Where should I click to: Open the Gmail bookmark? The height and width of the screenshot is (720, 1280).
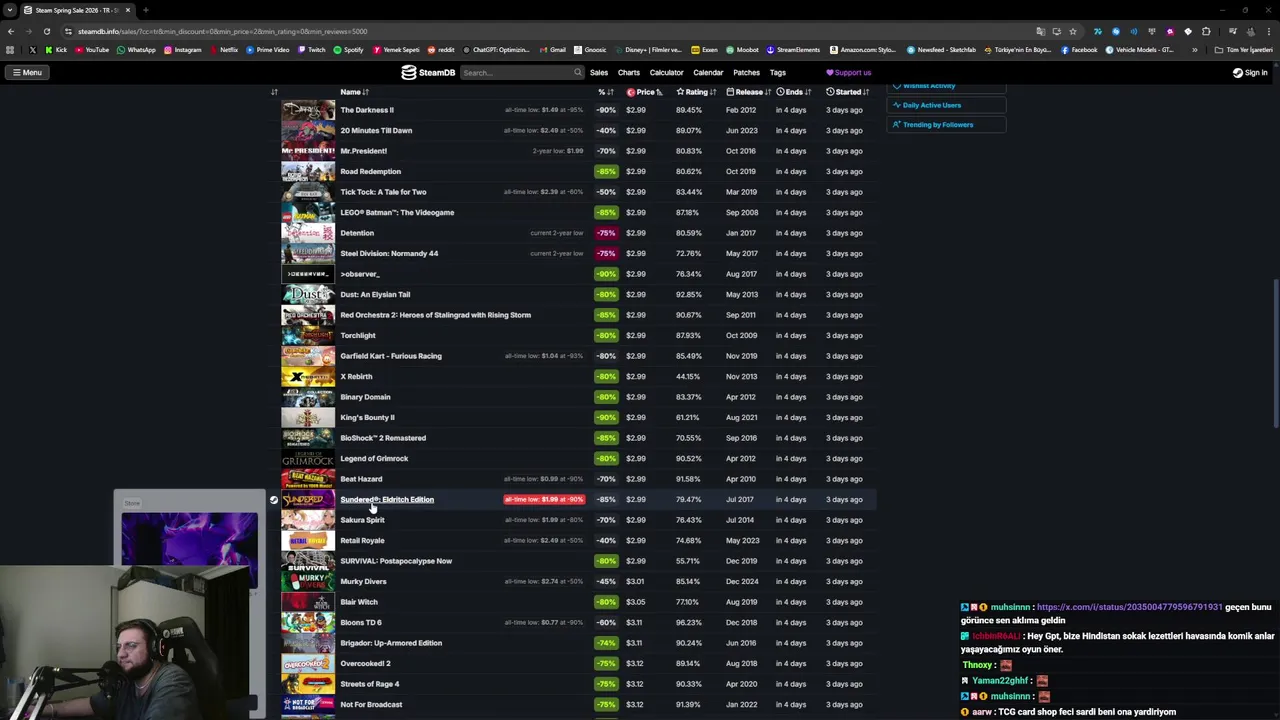click(x=553, y=50)
